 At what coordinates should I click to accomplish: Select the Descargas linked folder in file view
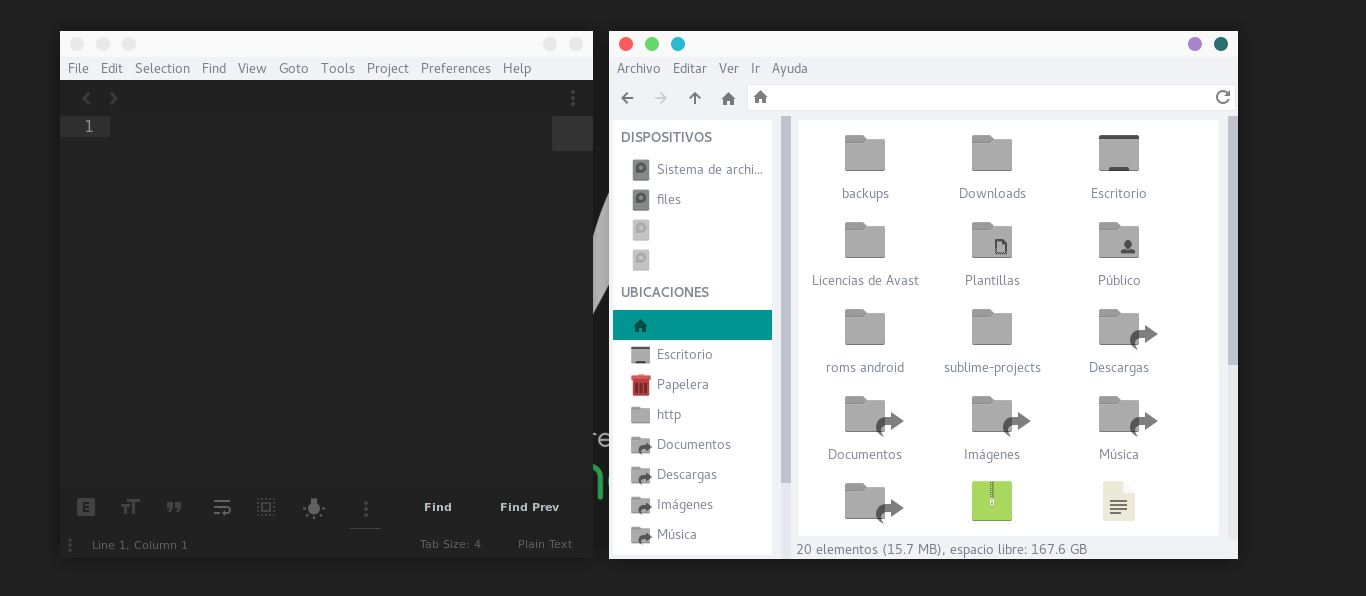pos(1127,329)
